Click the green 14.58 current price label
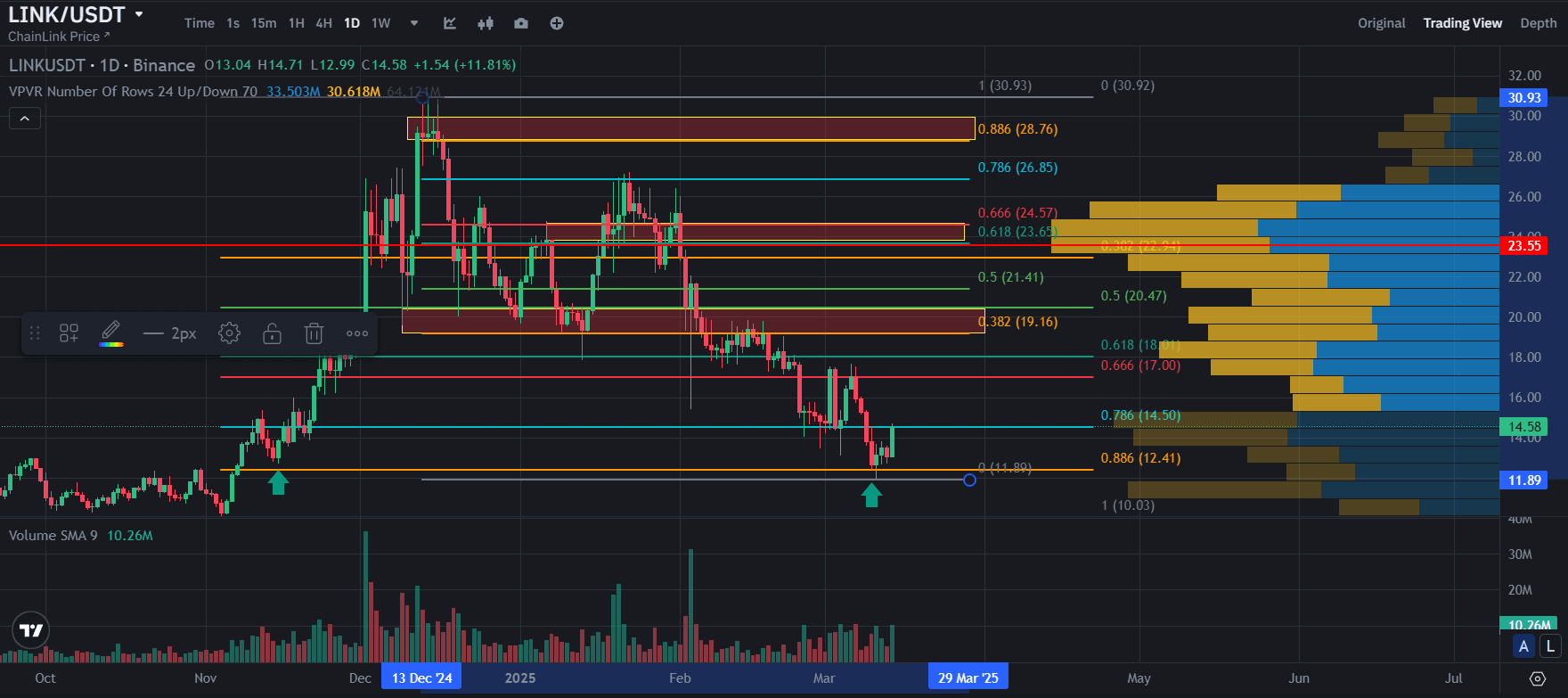The height and width of the screenshot is (698, 1568). 1524,427
